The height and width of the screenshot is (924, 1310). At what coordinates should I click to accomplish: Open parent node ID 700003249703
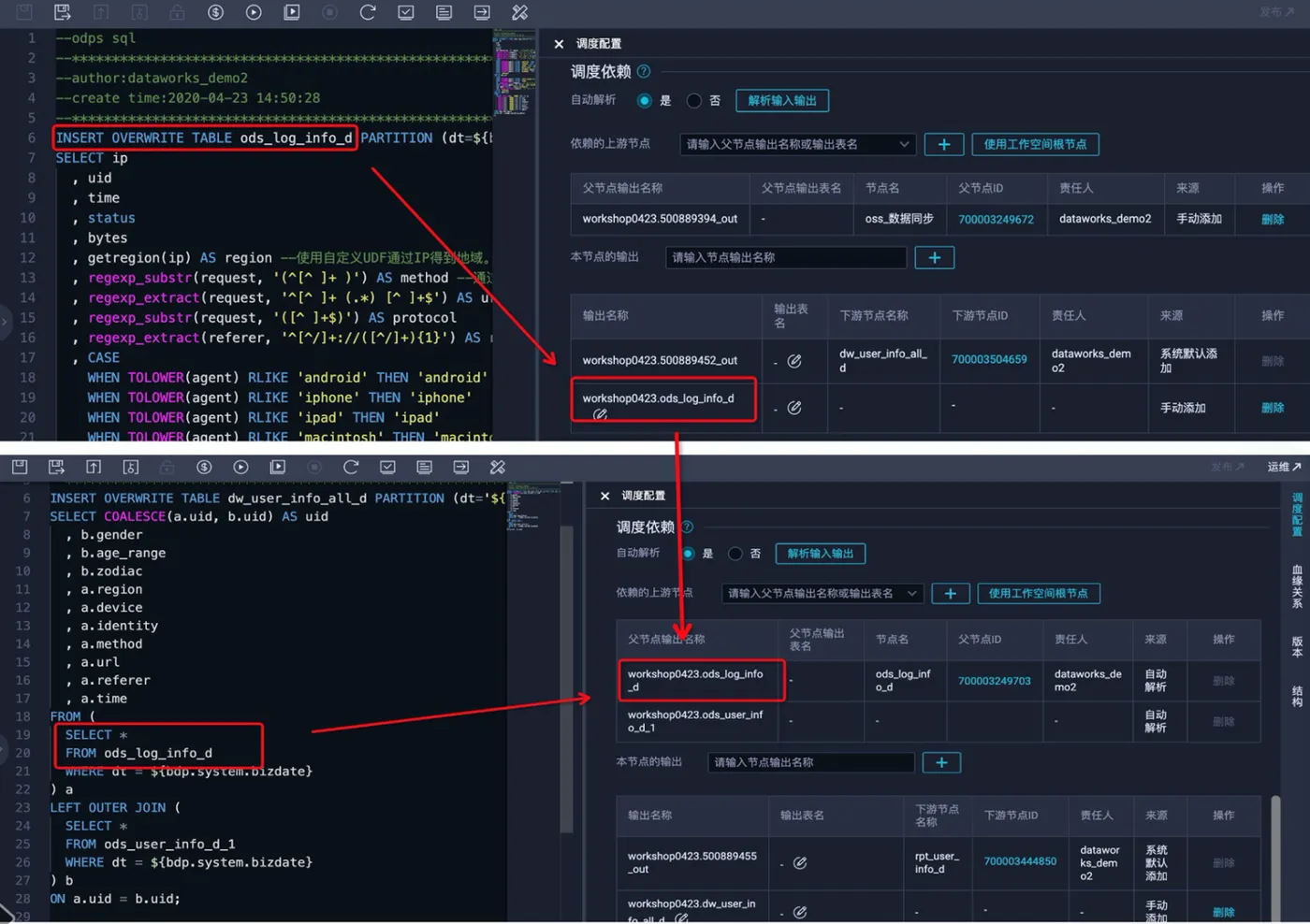(994, 681)
